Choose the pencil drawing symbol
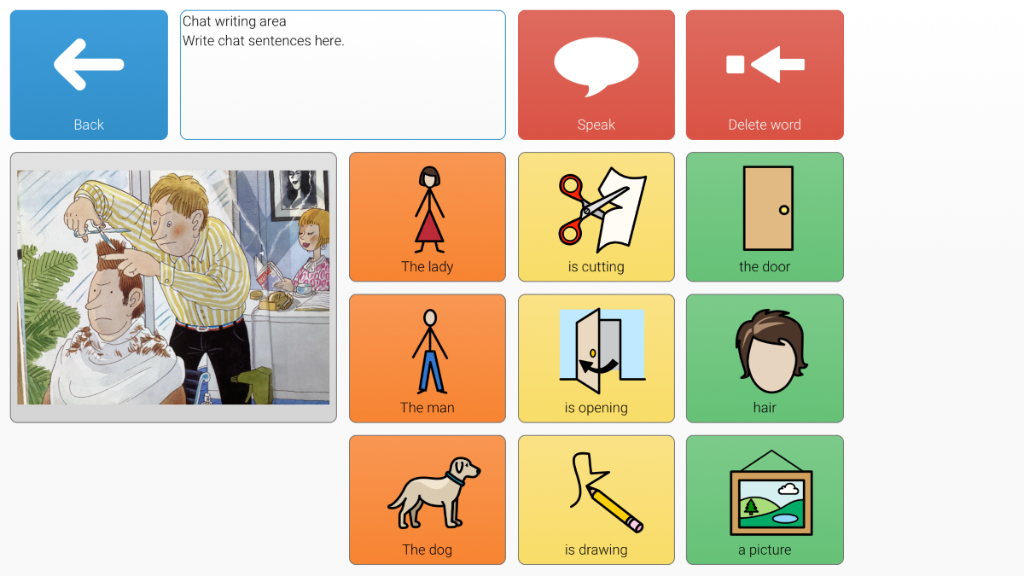Image resolution: width=1024 pixels, height=576 pixels. [606, 492]
